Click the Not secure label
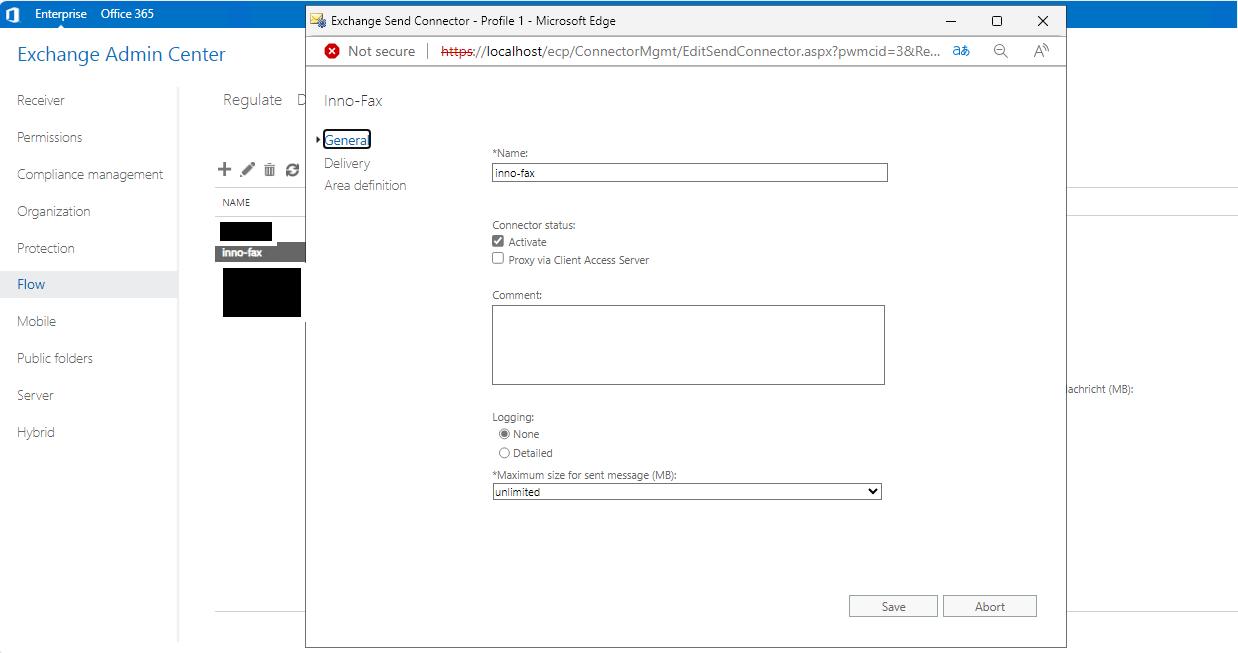This screenshot has width=1238, height=653. pos(381,51)
